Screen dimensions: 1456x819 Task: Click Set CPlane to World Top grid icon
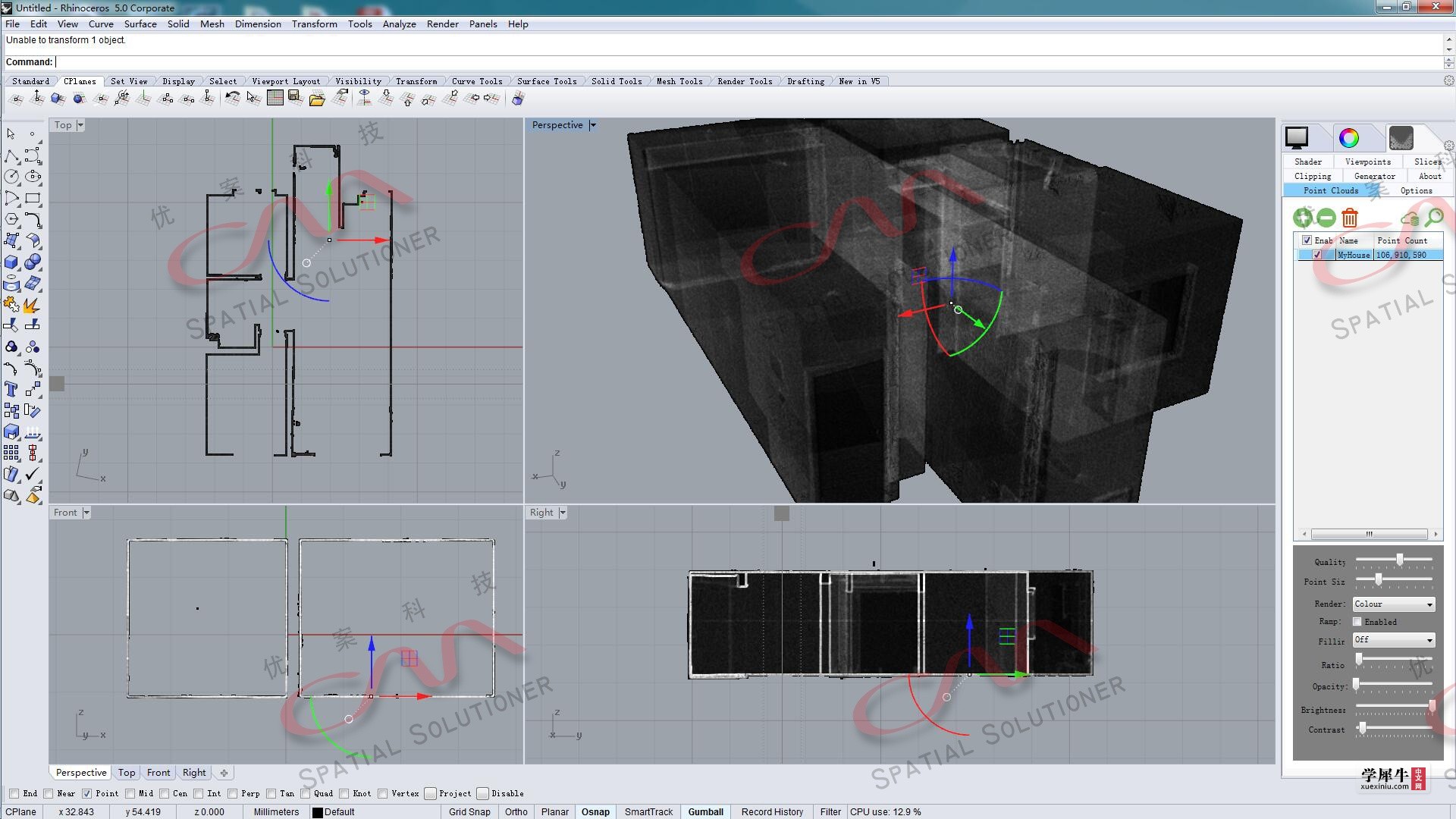pyautogui.click(x=275, y=98)
